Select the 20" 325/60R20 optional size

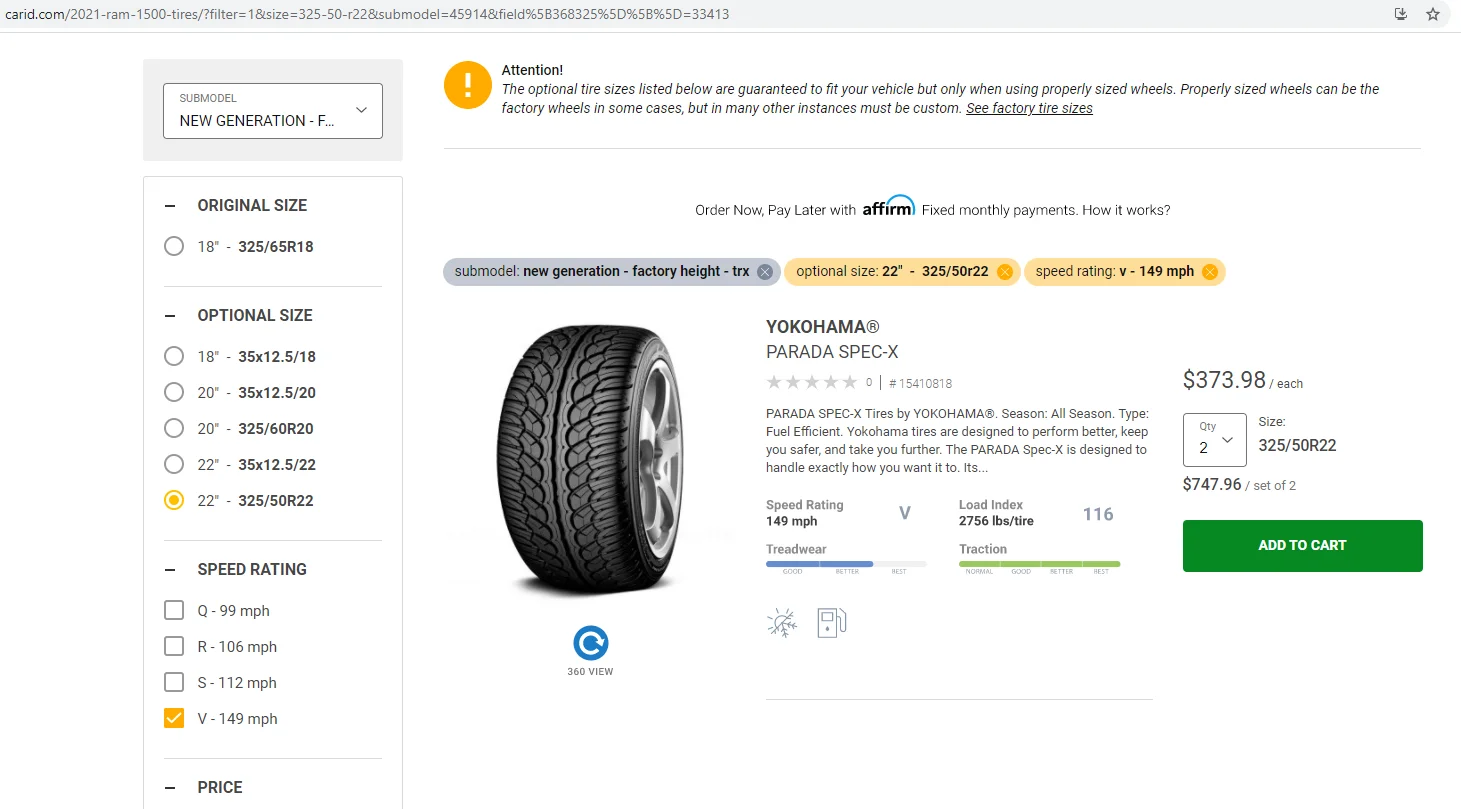click(x=174, y=429)
